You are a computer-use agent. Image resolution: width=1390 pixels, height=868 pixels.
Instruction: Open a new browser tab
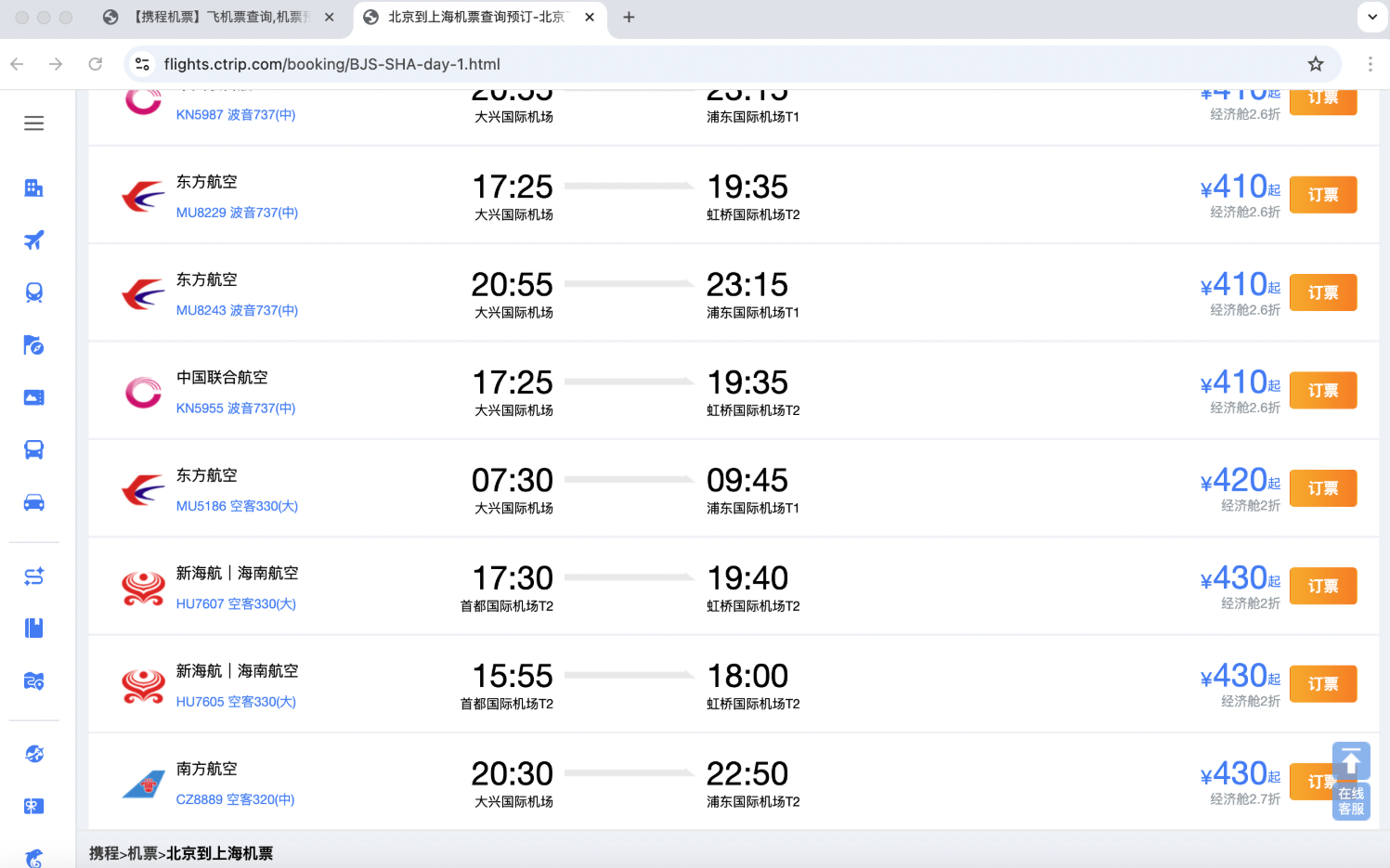(629, 17)
